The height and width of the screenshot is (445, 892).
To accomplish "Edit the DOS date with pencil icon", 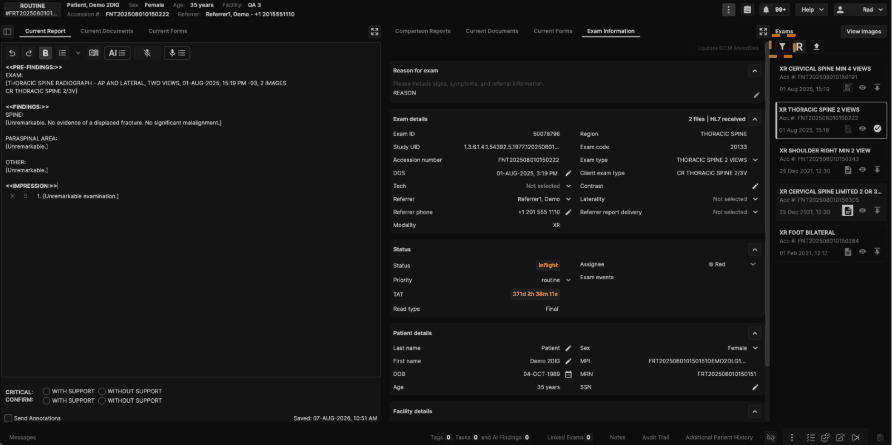I will tap(568, 173).
